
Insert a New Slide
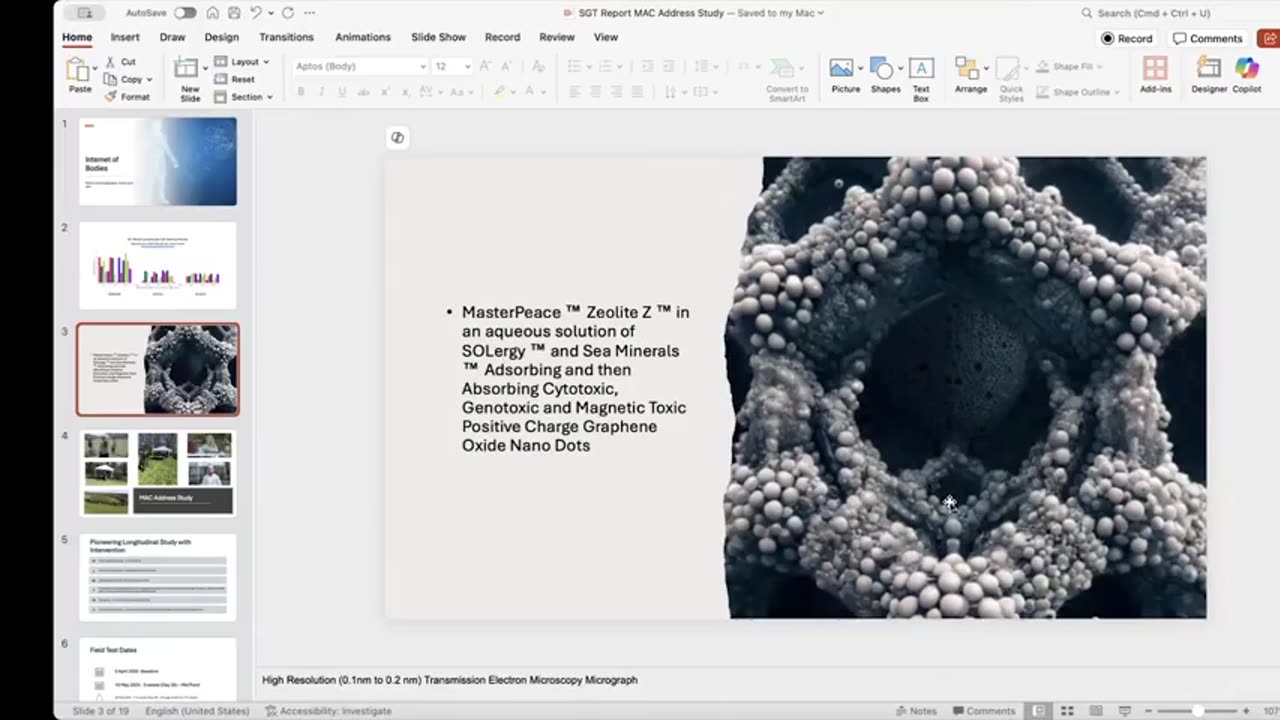click(187, 79)
